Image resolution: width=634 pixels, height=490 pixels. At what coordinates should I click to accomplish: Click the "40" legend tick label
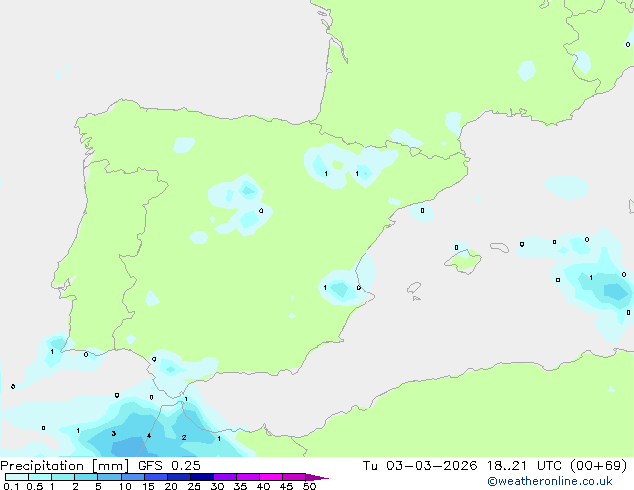263,486
